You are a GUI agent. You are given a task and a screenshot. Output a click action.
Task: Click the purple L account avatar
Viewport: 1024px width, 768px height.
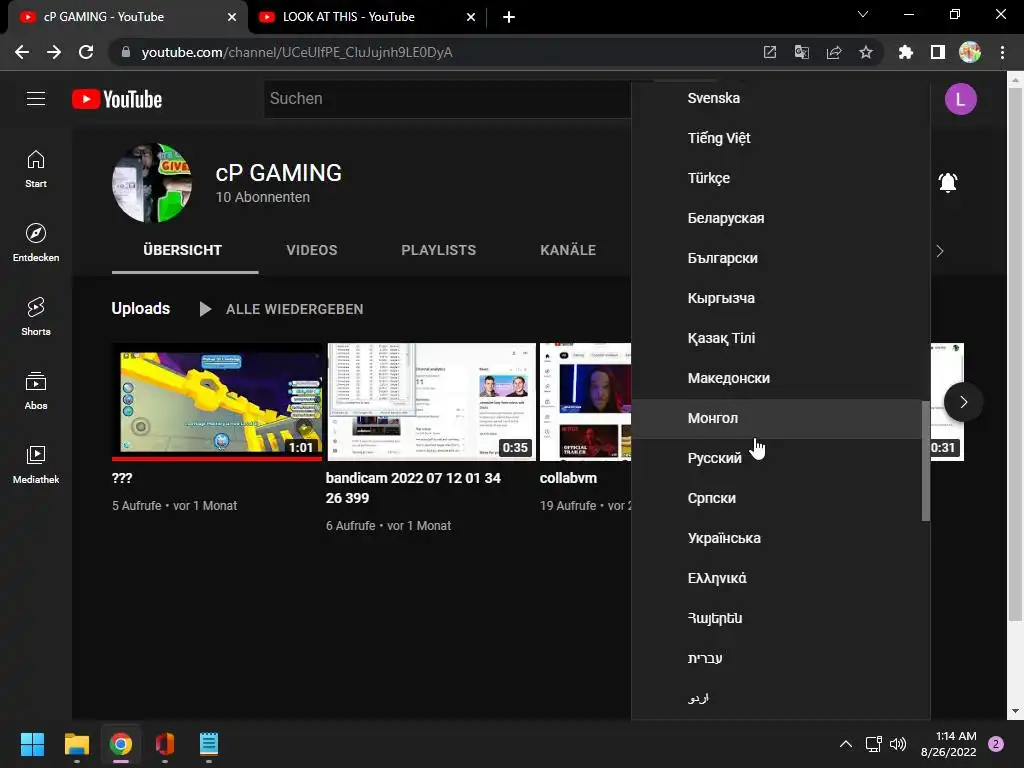click(961, 99)
